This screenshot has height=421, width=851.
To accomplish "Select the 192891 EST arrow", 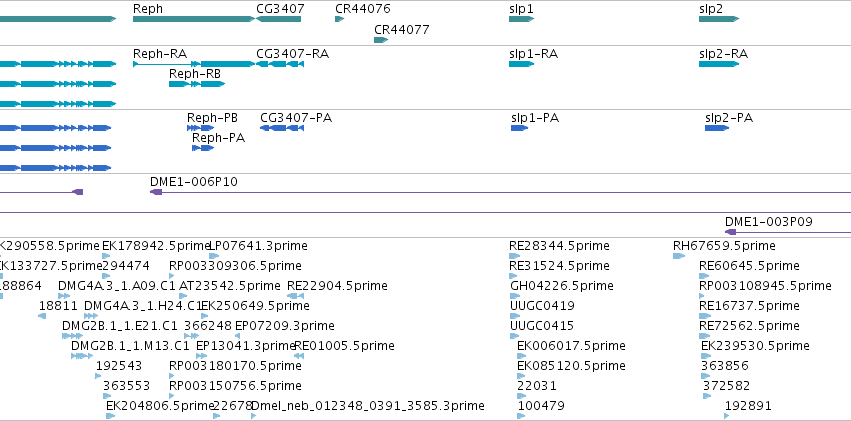I will [727, 416].
